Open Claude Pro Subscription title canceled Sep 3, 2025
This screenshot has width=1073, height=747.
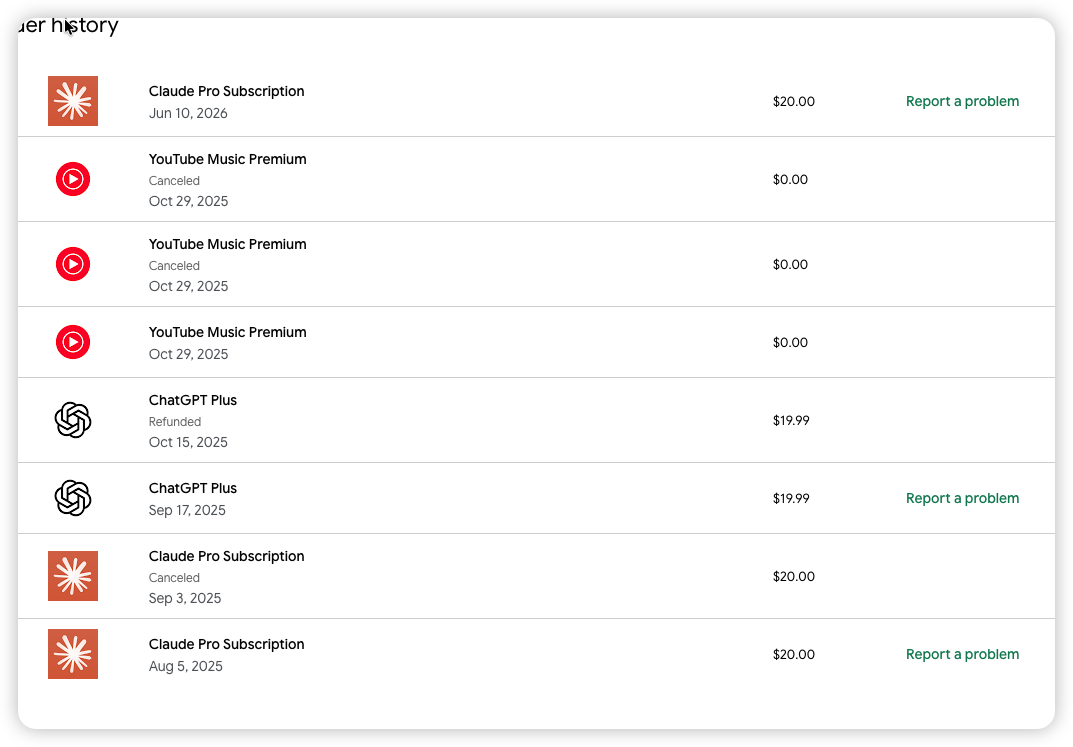tap(227, 556)
